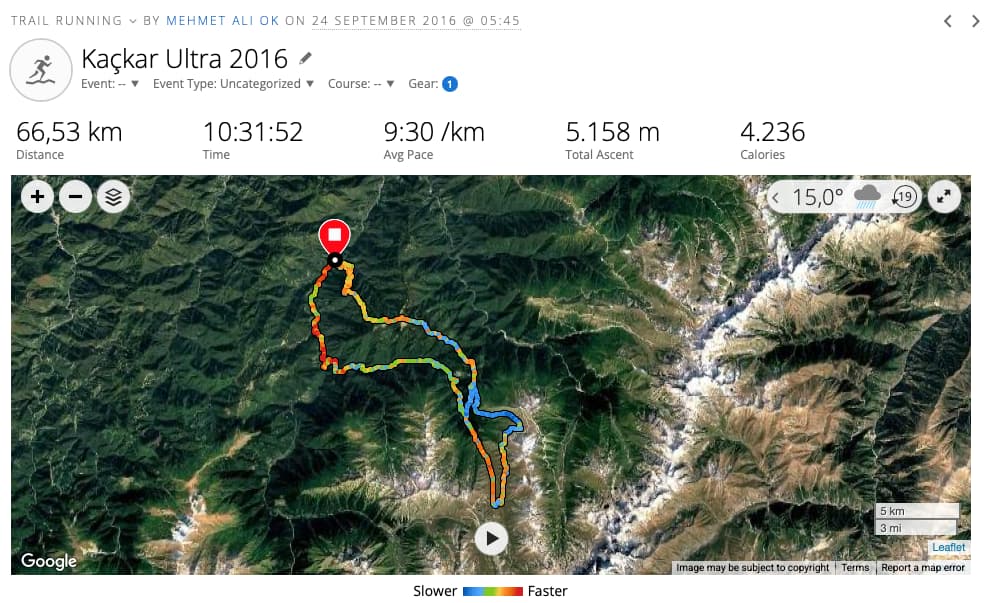Open the Leaflet attribution link

point(948,547)
